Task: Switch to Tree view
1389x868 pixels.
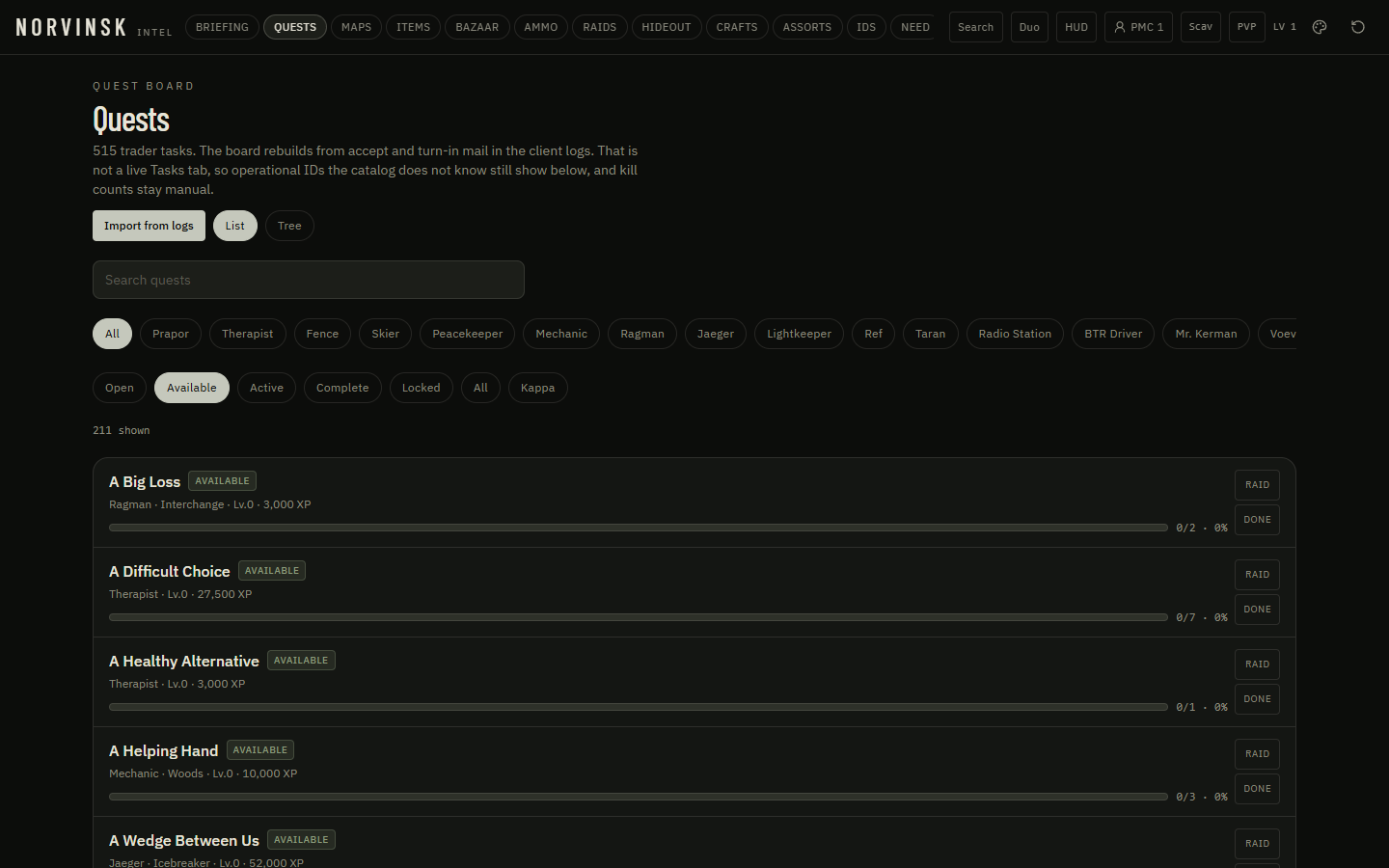Action: (289, 226)
